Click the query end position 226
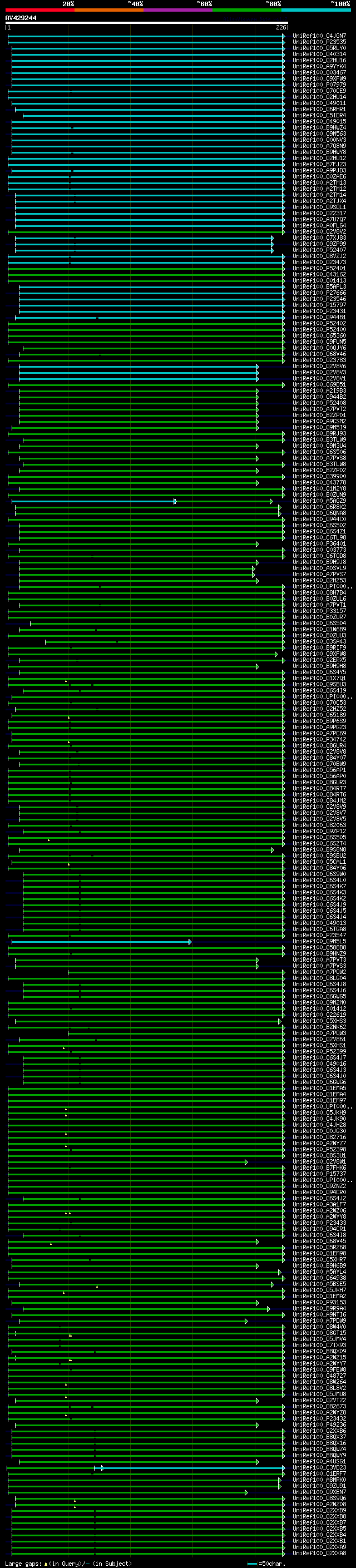 coord(280,27)
